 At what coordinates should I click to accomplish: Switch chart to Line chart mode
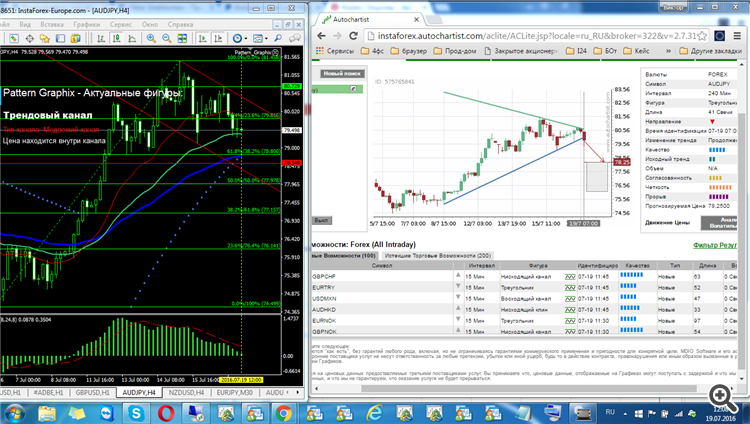point(132,38)
